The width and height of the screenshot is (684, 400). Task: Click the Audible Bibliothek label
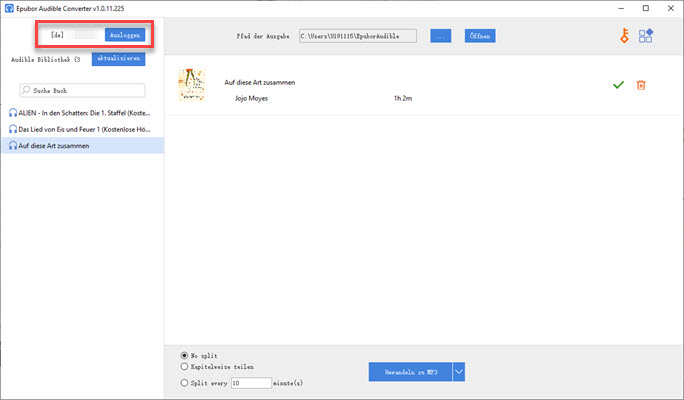click(45, 59)
